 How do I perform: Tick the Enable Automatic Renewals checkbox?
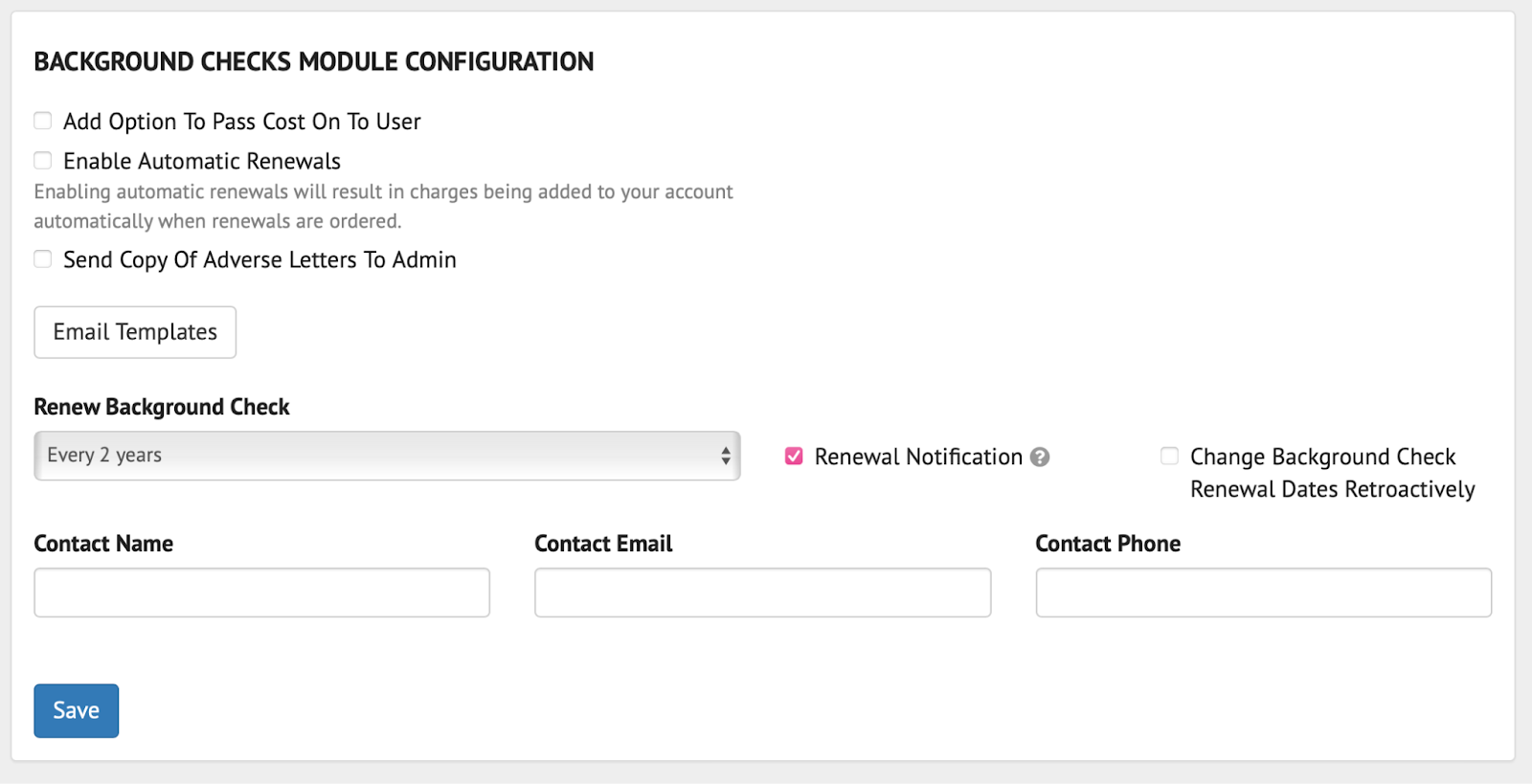point(43,160)
